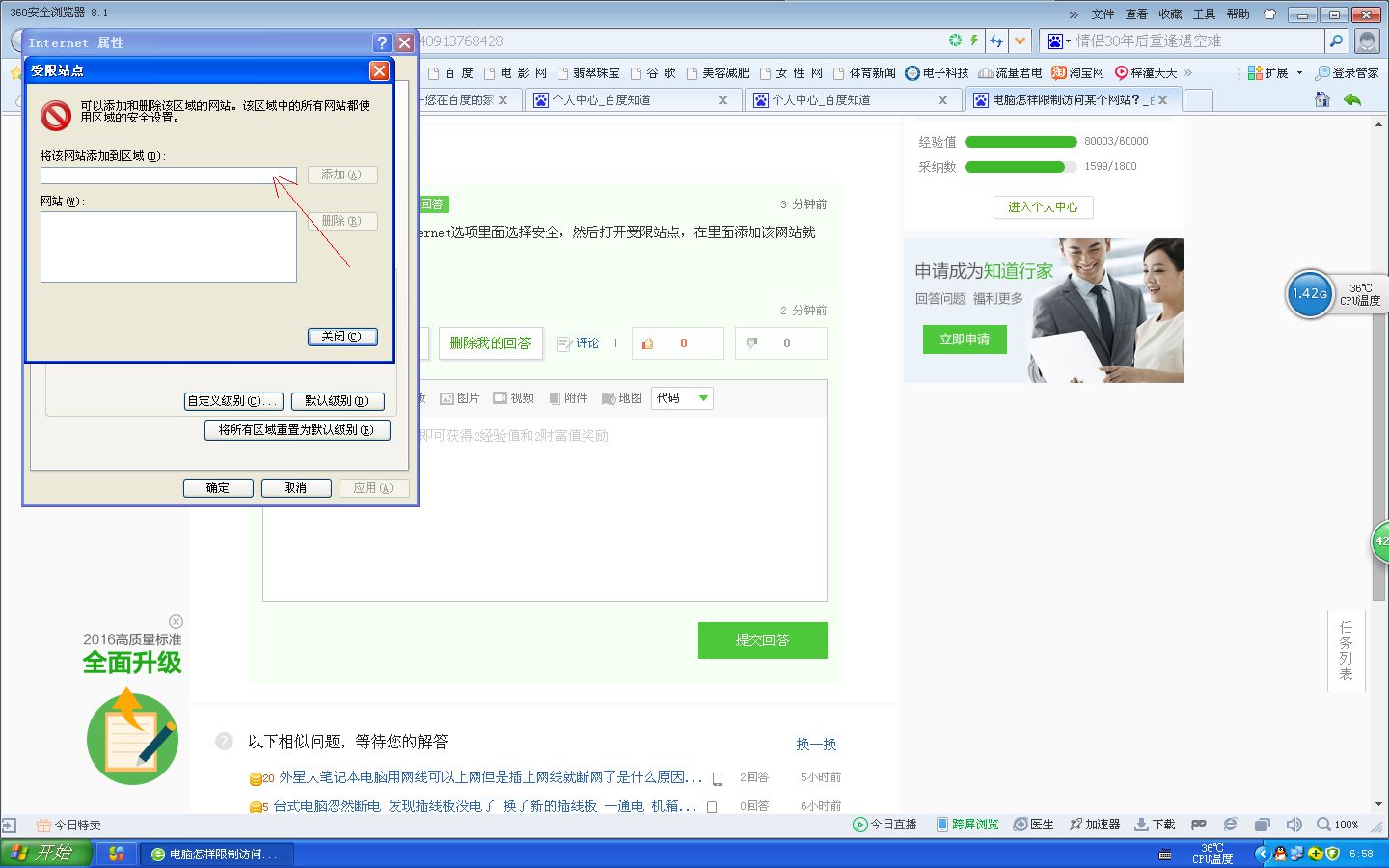Click the 添加 button in the dialog
This screenshot has width=1389, height=868.
pyautogui.click(x=342, y=175)
